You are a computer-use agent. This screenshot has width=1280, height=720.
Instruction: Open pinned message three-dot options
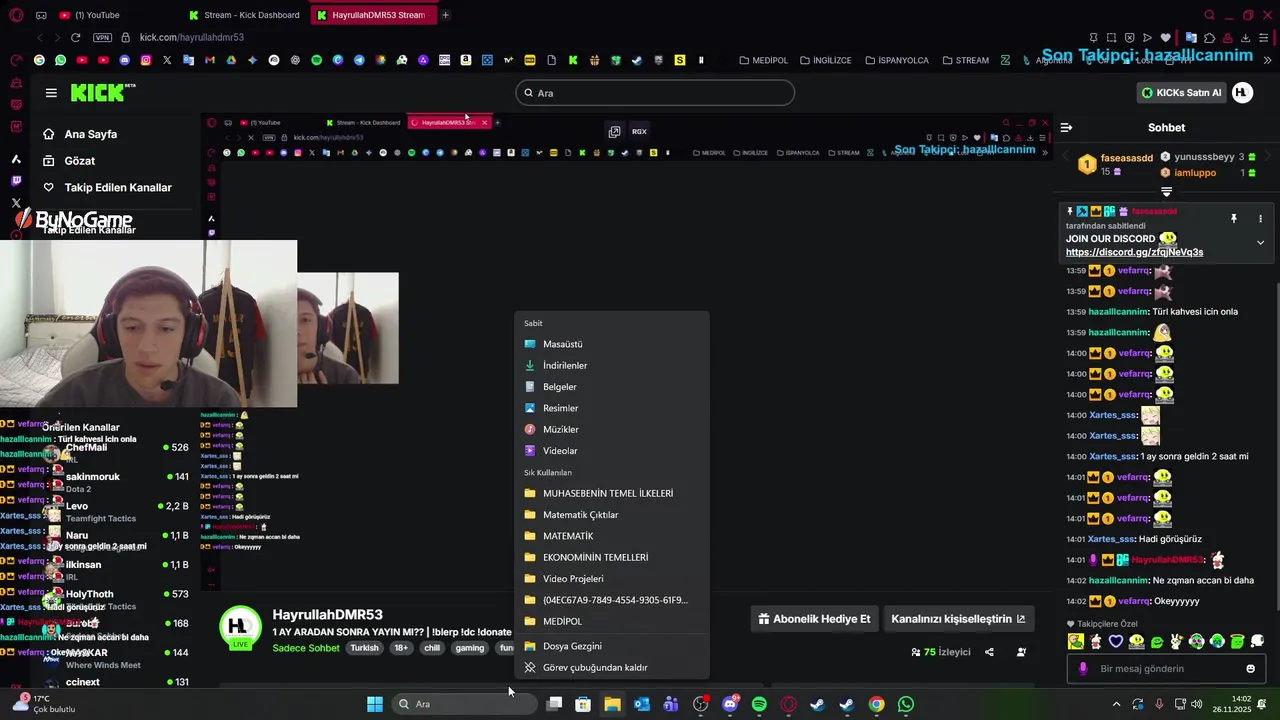coord(1260,218)
